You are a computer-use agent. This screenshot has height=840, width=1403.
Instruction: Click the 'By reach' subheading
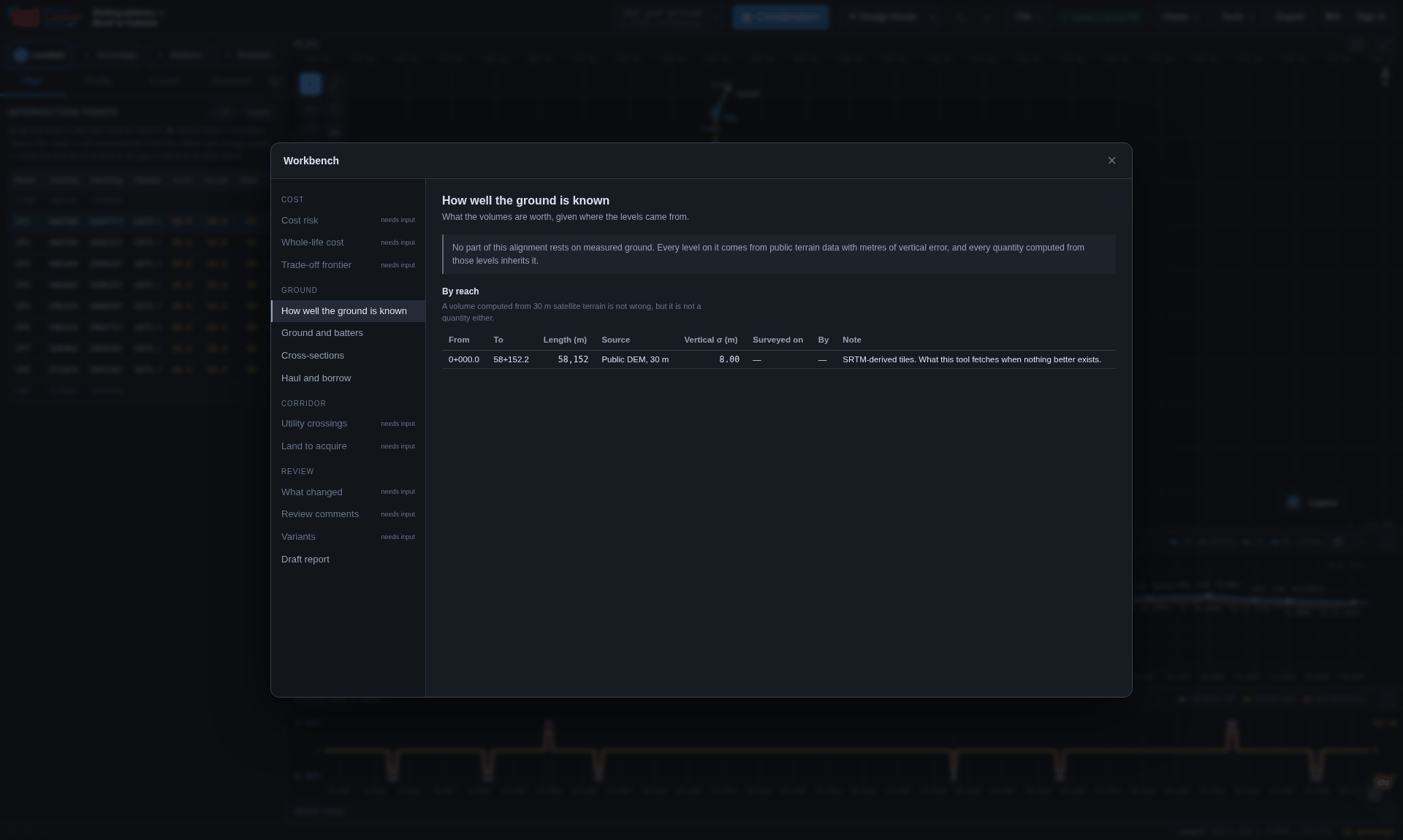coord(460,291)
